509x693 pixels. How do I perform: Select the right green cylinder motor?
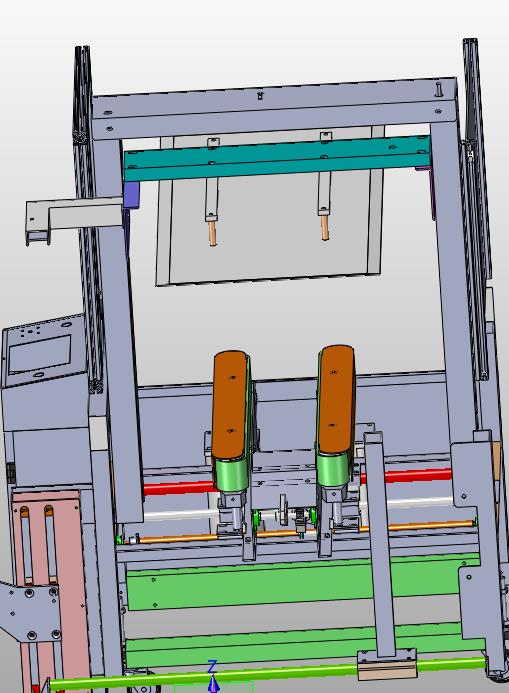pyautogui.click(x=334, y=470)
